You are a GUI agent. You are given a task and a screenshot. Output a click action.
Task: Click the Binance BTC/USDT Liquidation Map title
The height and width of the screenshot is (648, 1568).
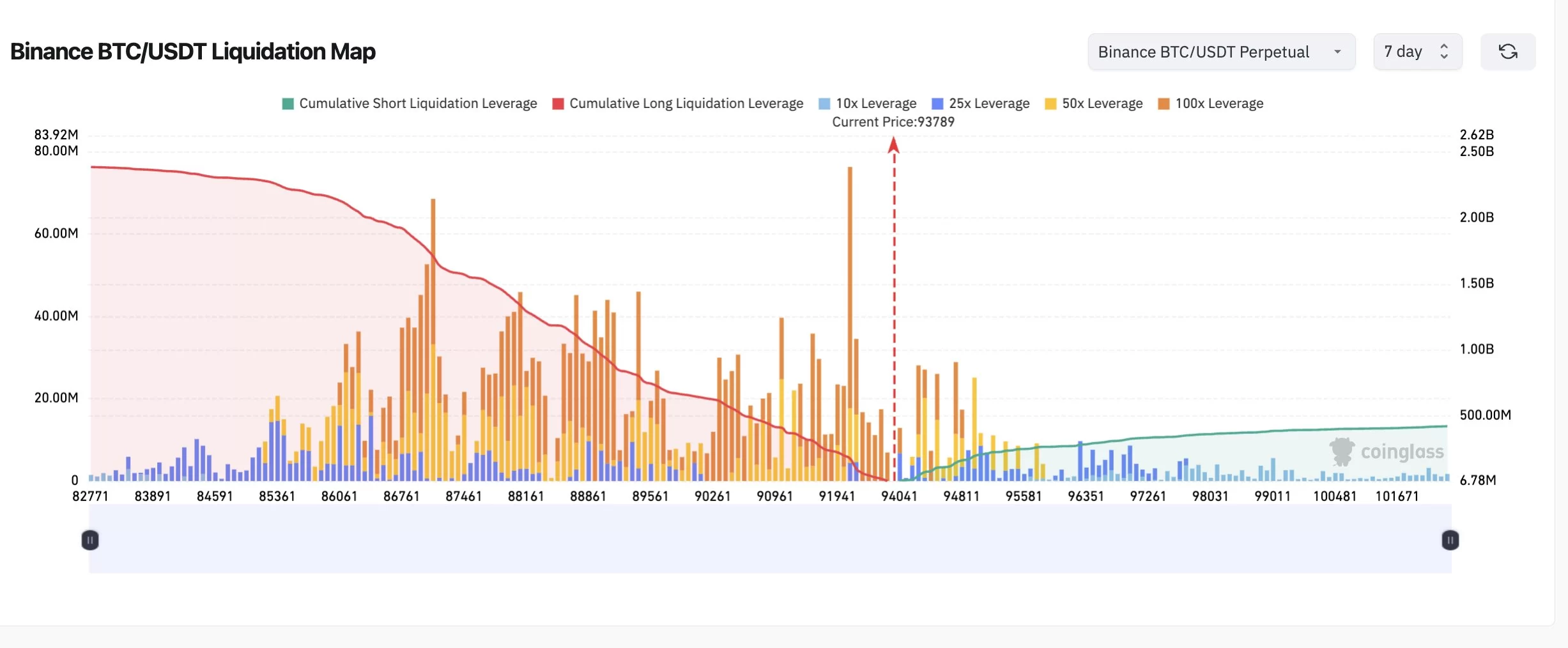(x=193, y=52)
